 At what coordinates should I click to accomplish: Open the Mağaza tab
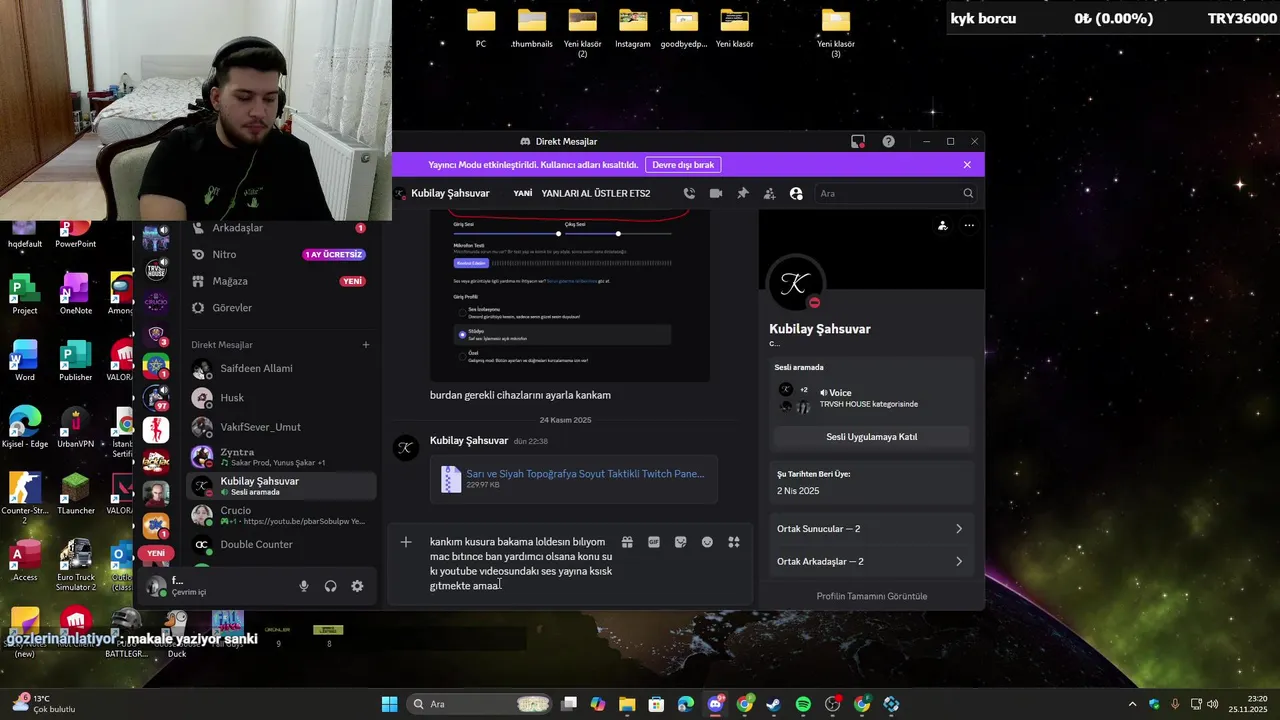tap(279, 281)
